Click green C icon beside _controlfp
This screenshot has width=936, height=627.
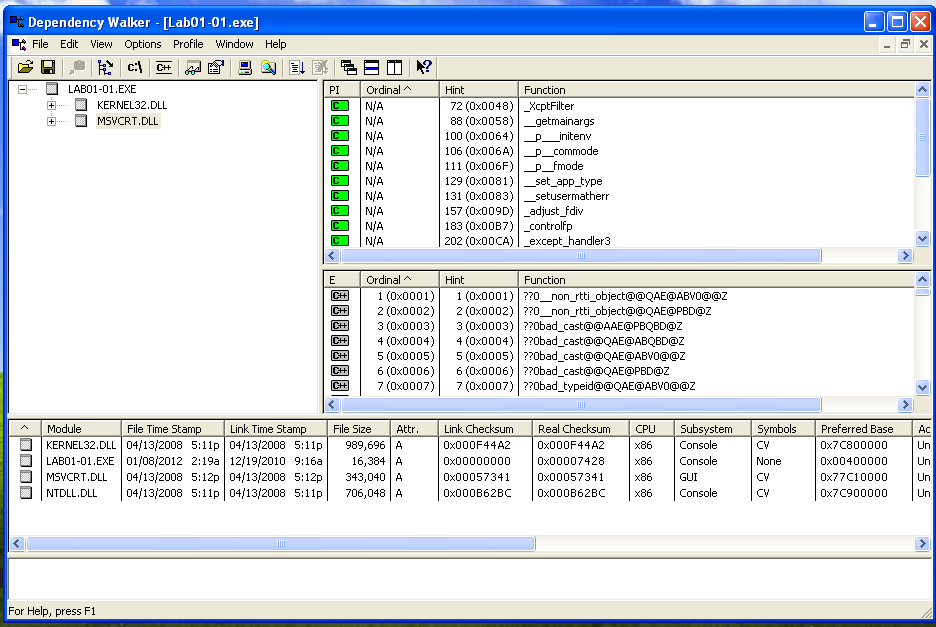pyautogui.click(x=340, y=226)
